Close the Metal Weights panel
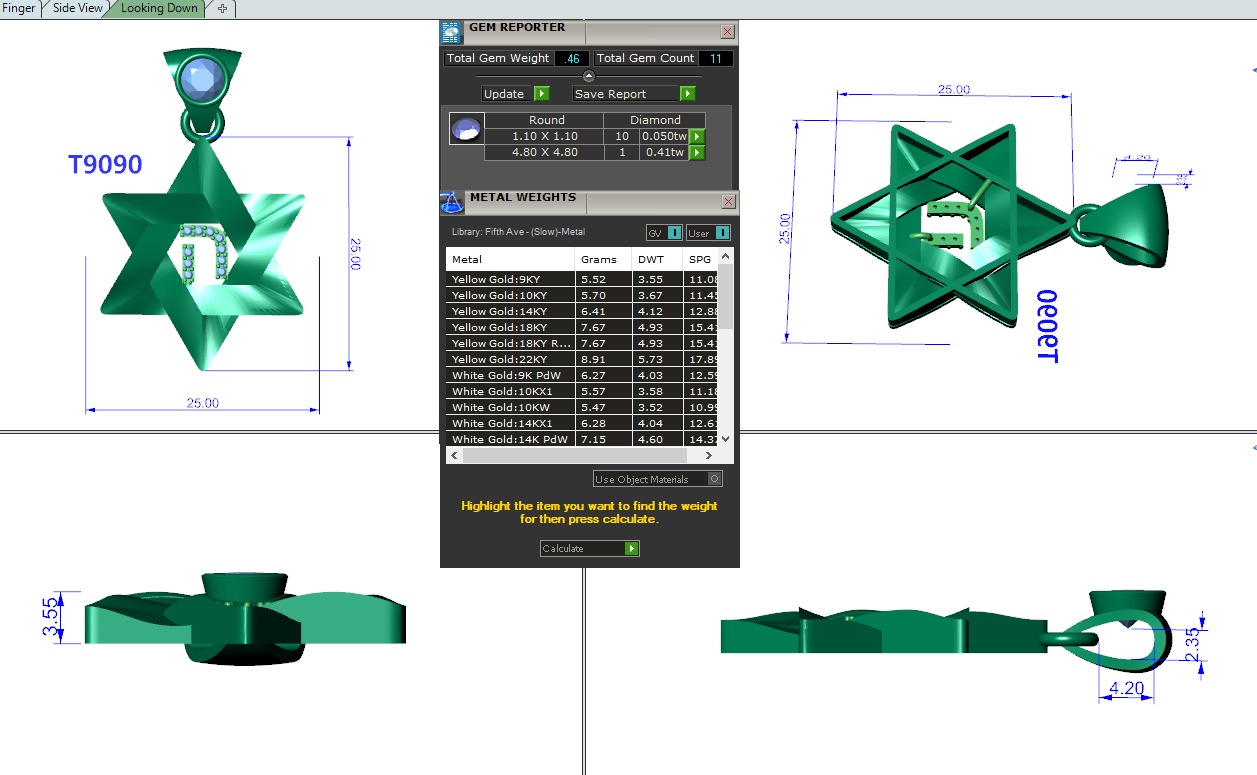The height and width of the screenshot is (775, 1257). [x=728, y=202]
